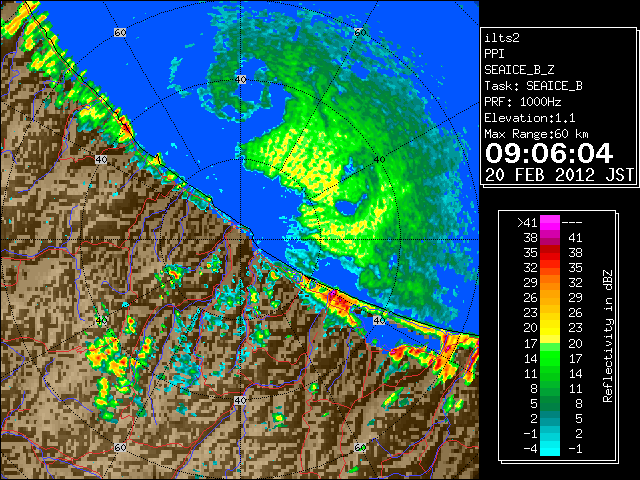This screenshot has width=640, height=480.
Task: Pick the orange legend band beside left '29'
Action: 550,283
